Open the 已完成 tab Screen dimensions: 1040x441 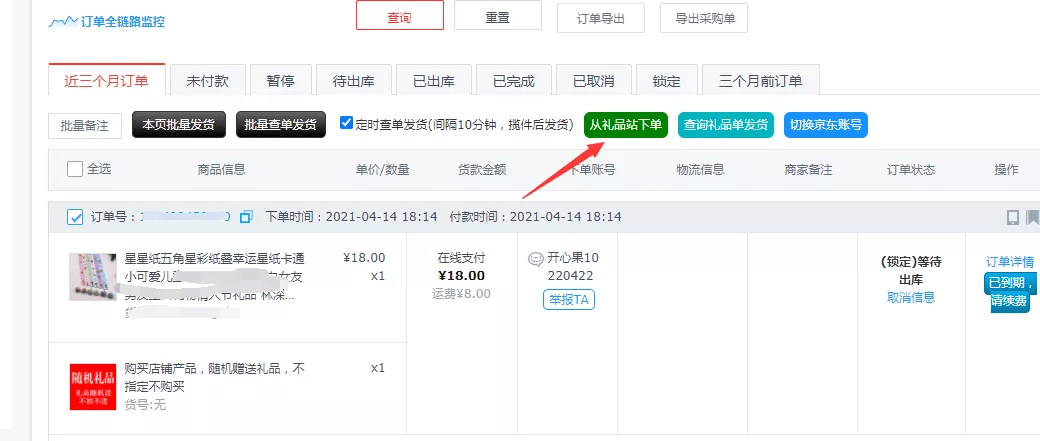tap(514, 82)
